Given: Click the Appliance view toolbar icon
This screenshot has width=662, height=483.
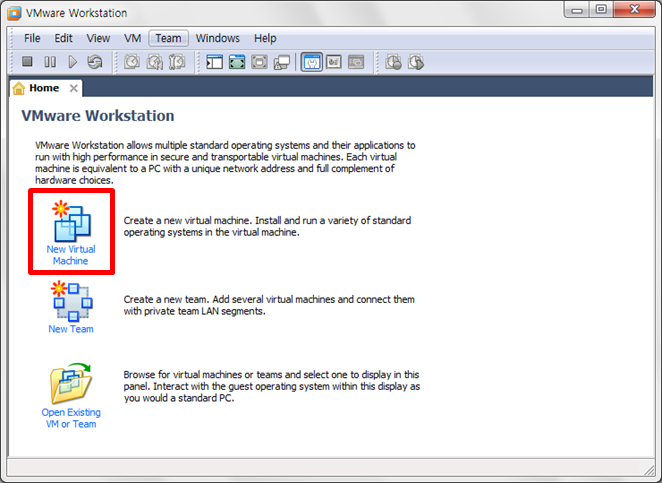Looking at the screenshot, I should [x=334, y=62].
